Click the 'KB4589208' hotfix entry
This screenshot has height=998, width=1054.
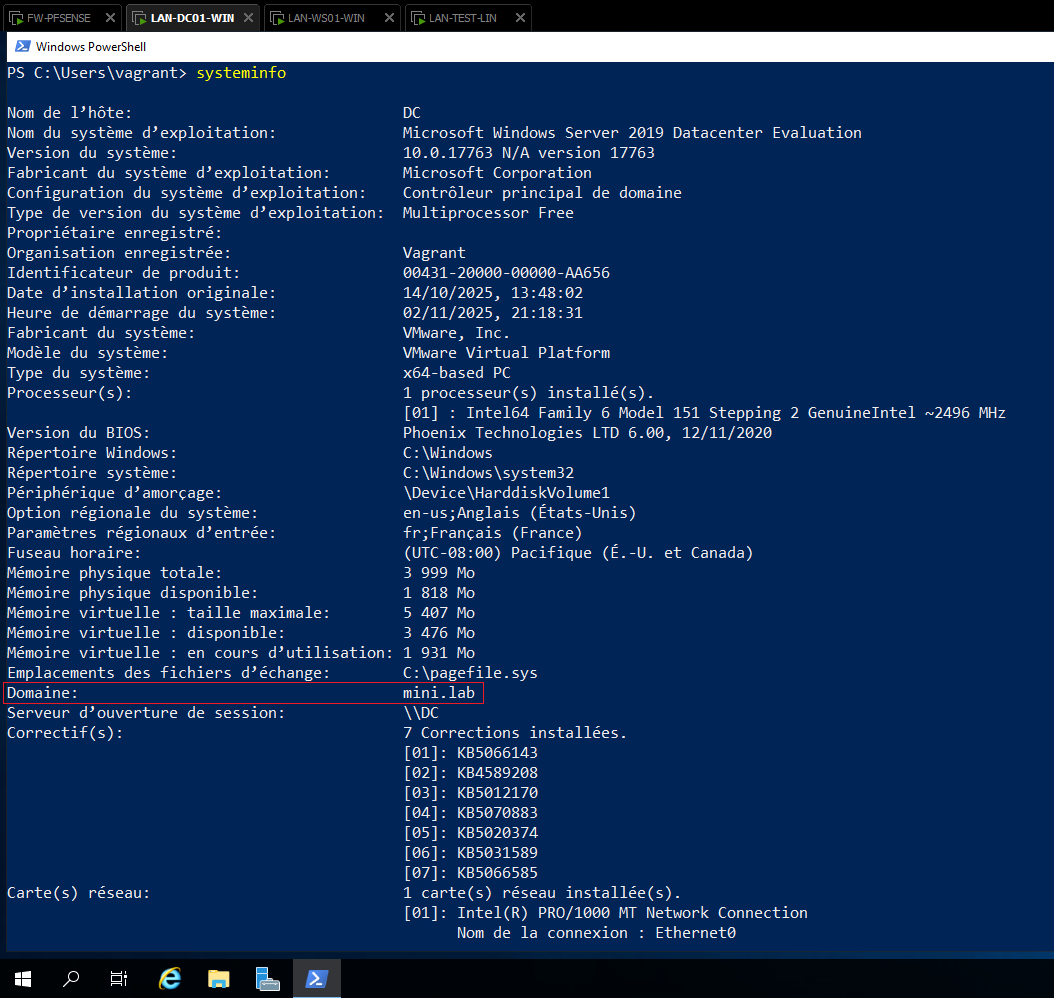tap(497, 773)
